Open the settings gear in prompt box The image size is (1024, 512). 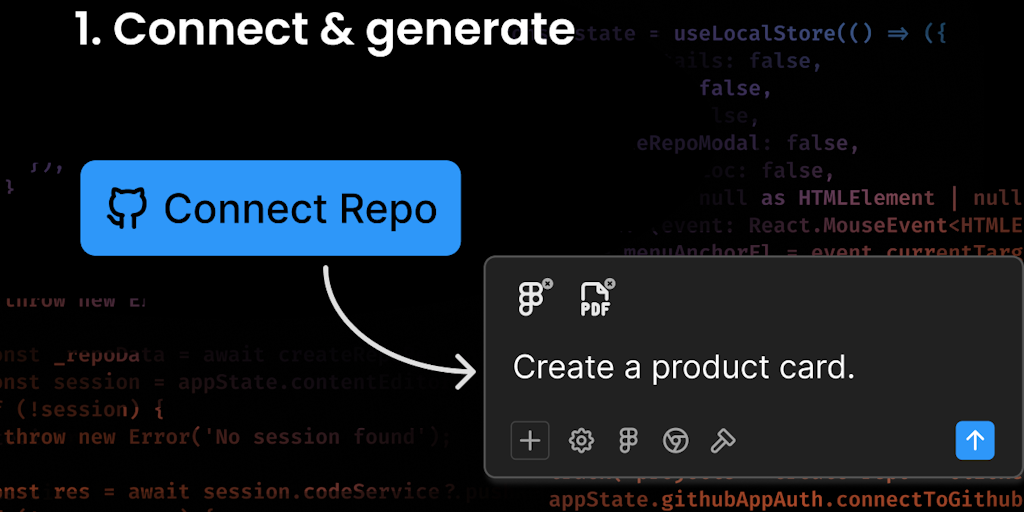click(x=581, y=440)
